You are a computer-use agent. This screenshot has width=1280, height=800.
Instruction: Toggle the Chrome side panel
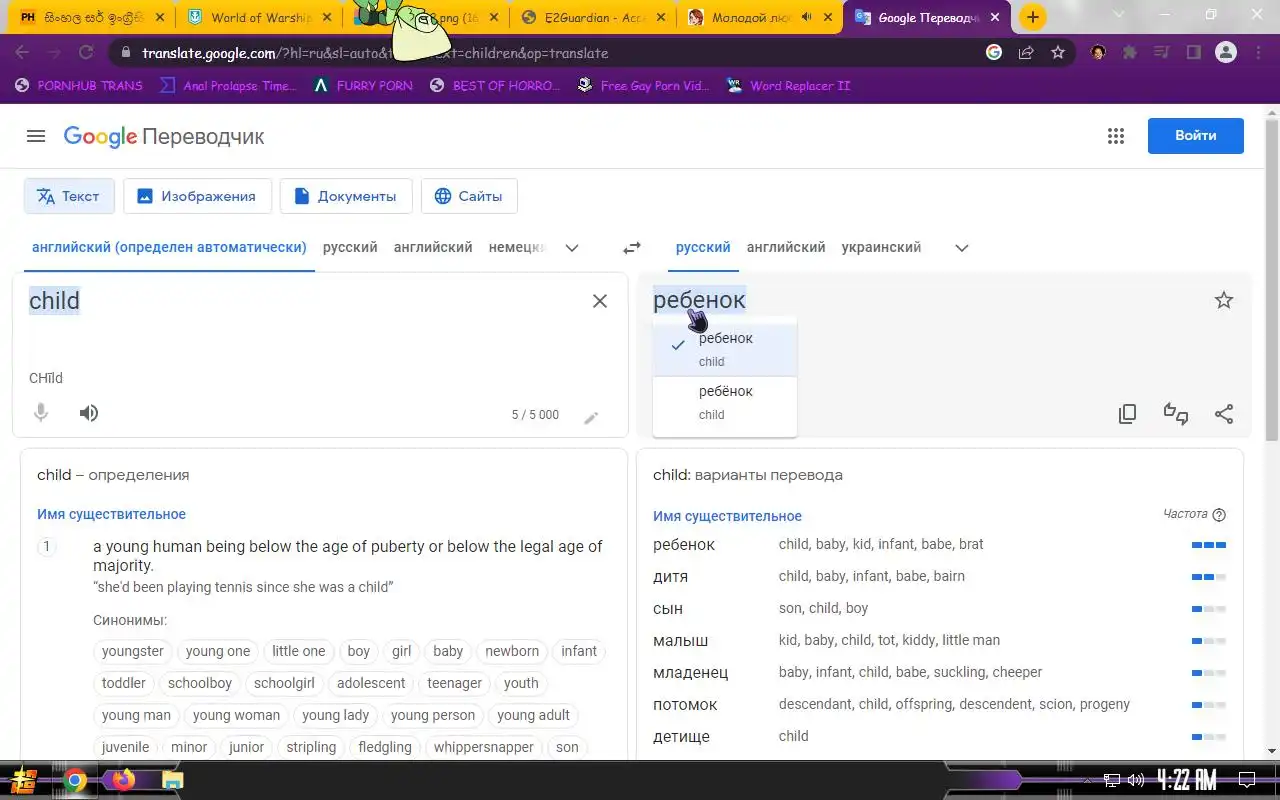point(1194,53)
